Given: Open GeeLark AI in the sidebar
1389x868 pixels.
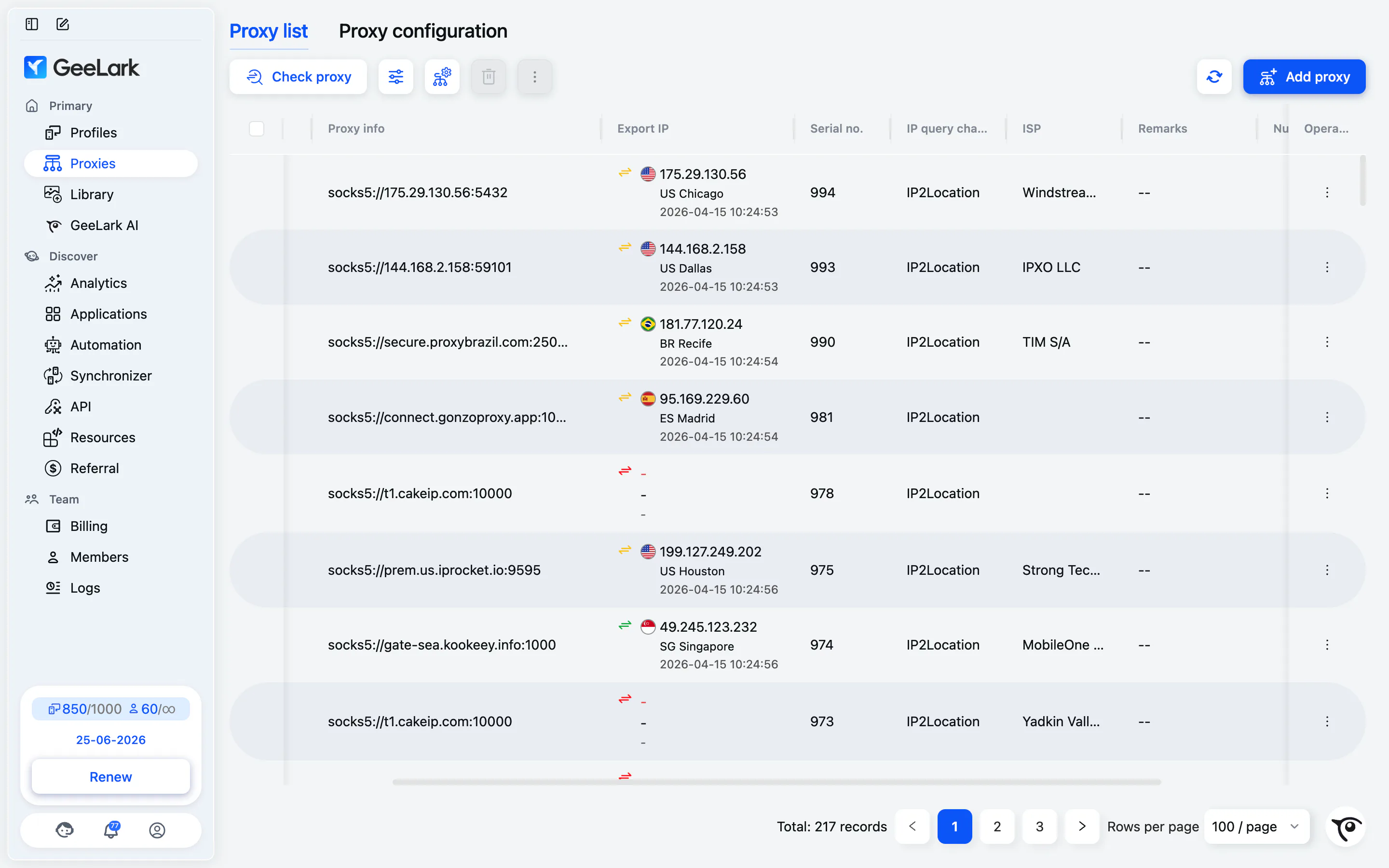Looking at the screenshot, I should tap(111, 226).
